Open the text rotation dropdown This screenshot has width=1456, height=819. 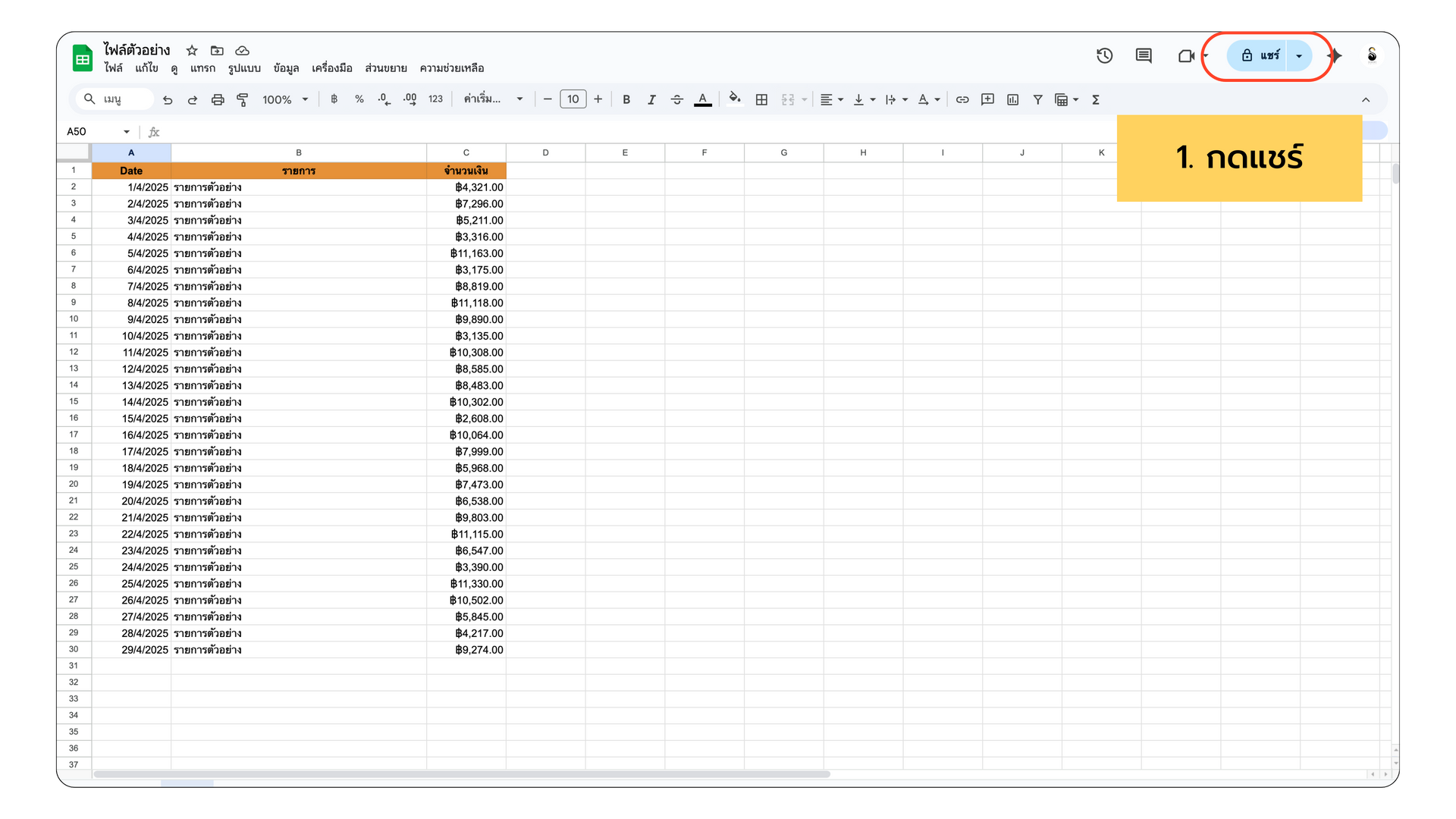pyautogui.click(x=929, y=99)
